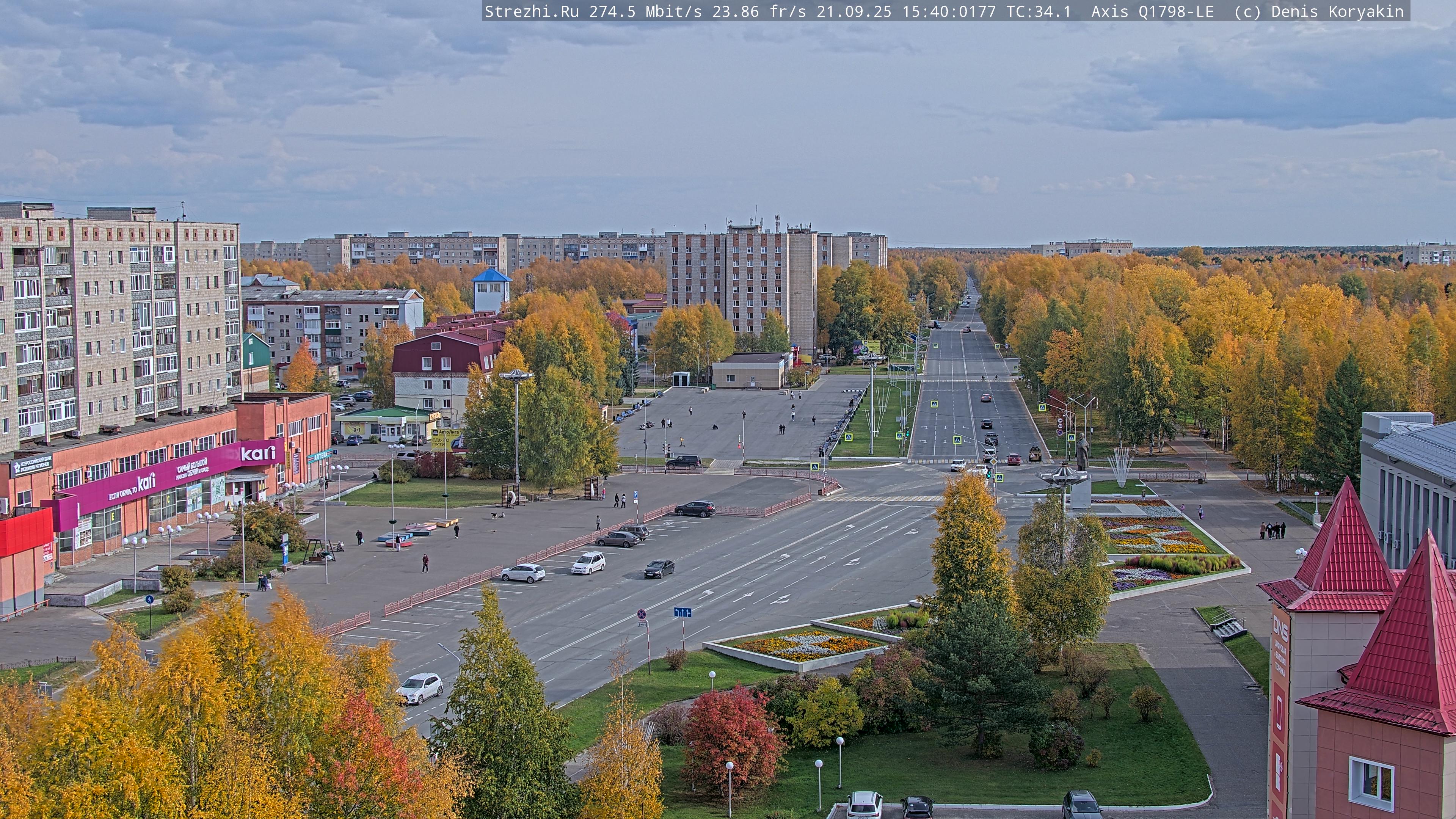Click the blue-roofed white tower

491,290
